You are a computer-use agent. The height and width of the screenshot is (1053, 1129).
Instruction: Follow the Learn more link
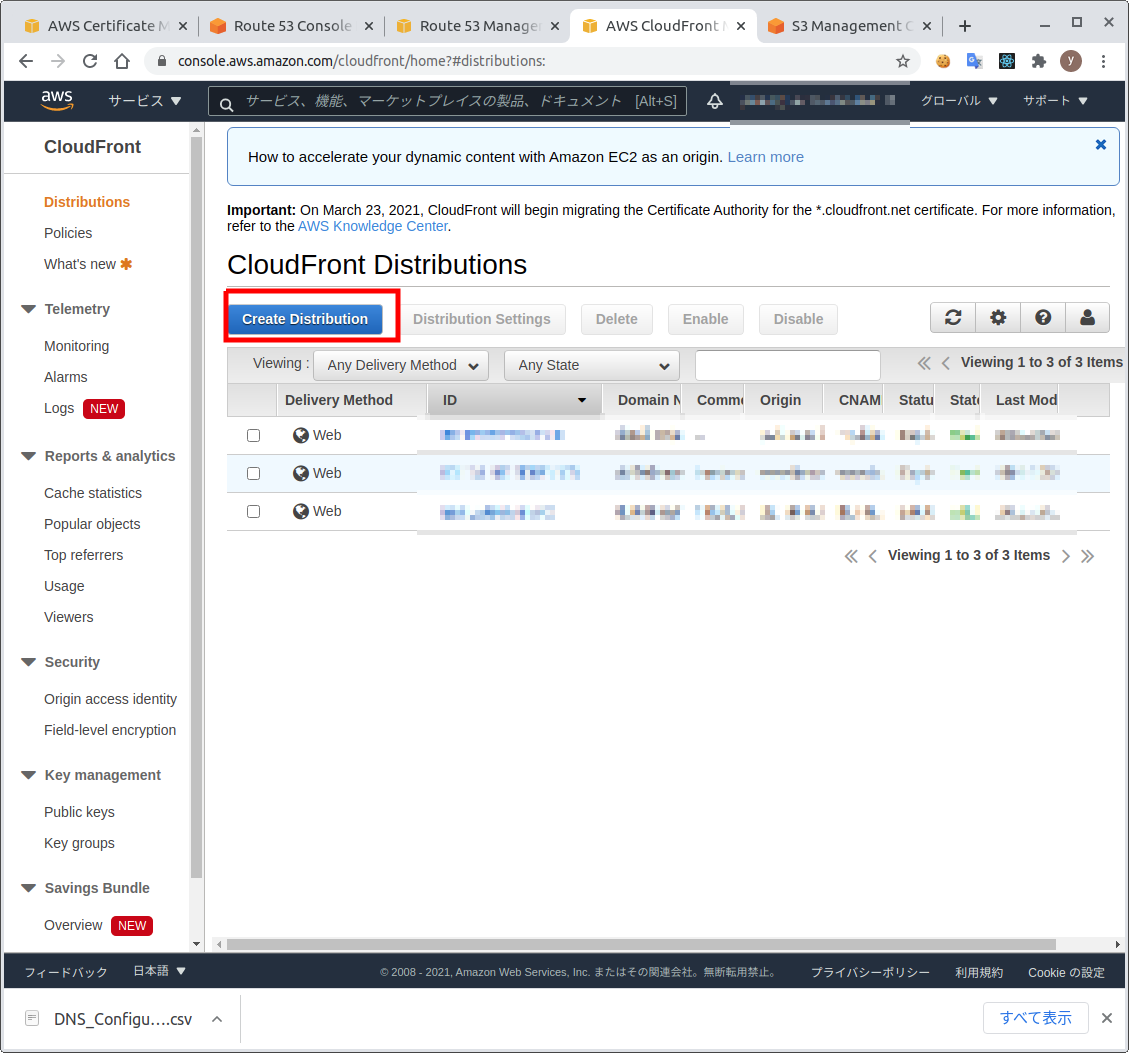coord(765,157)
